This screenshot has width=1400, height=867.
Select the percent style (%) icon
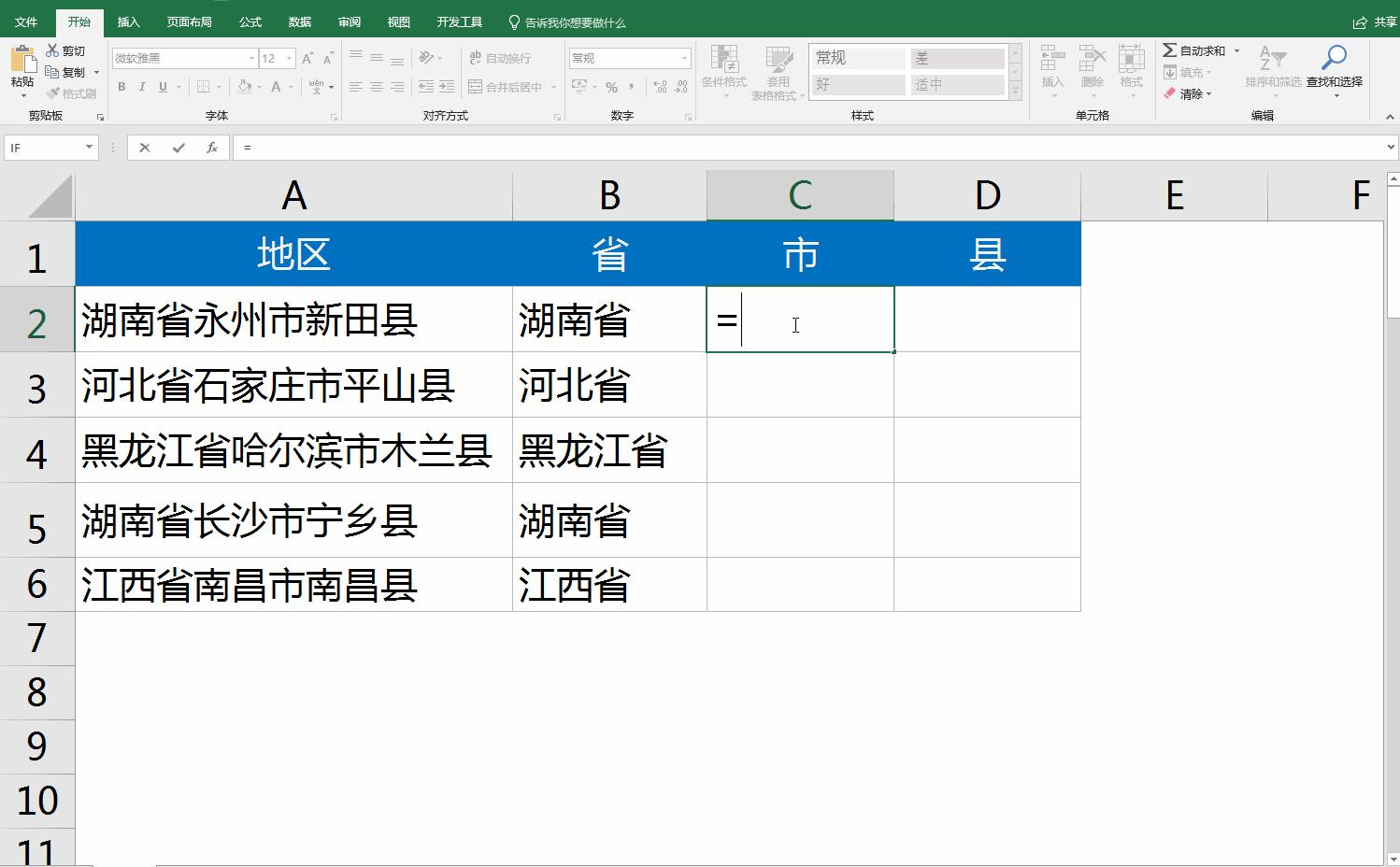pos(612,87)
